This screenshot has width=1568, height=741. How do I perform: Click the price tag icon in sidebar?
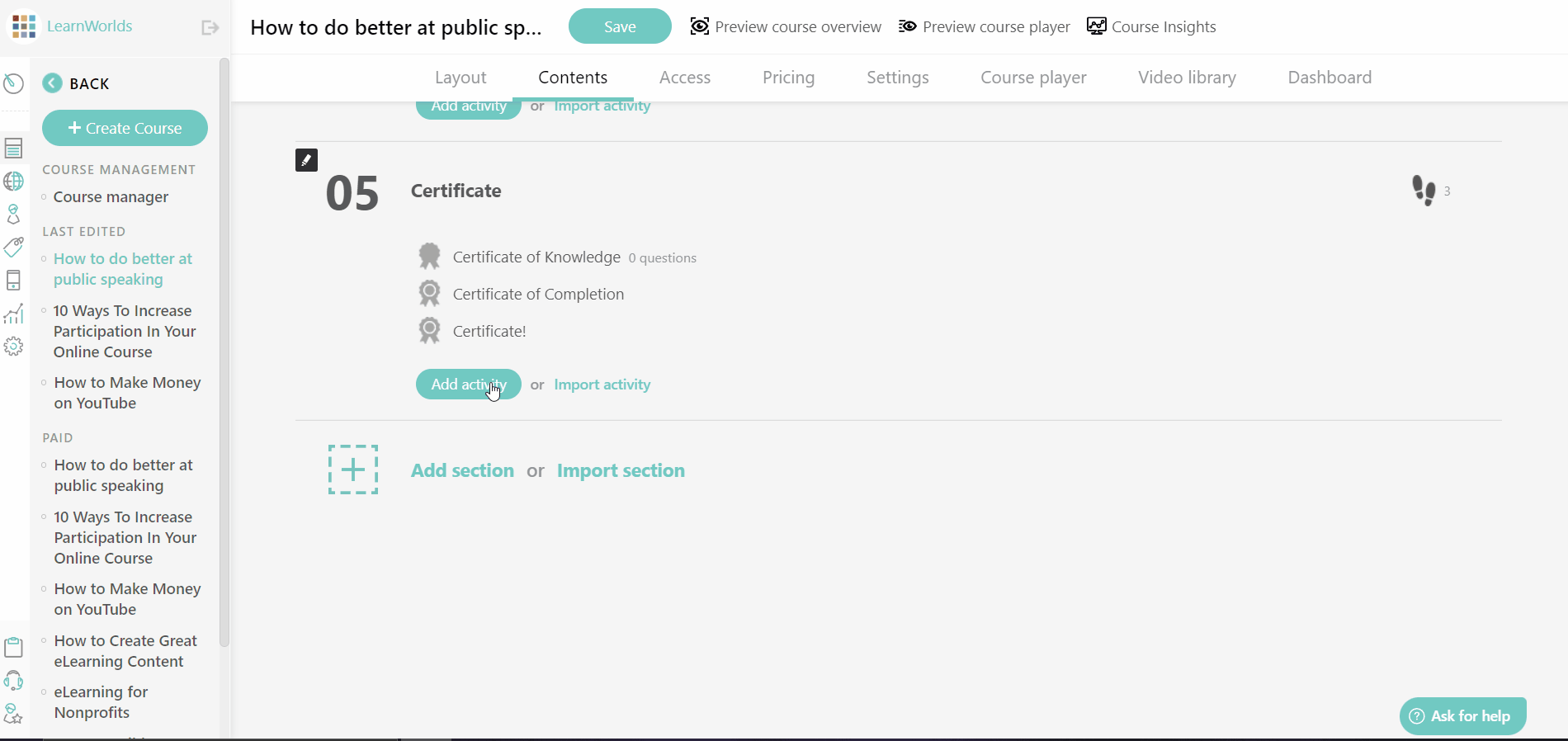click(14, 247)
